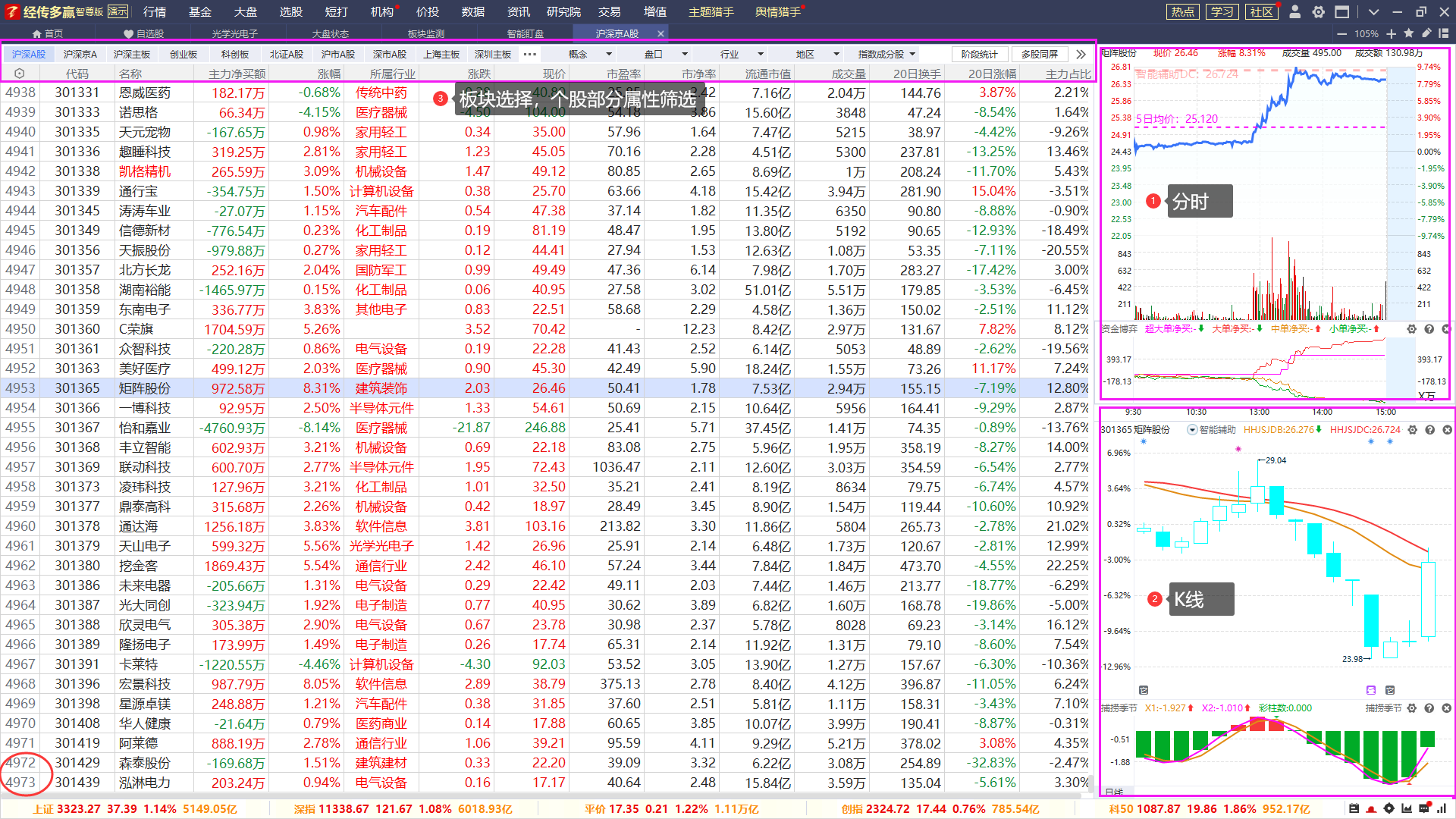Open the 行情 menu

[x=155, y=11]
